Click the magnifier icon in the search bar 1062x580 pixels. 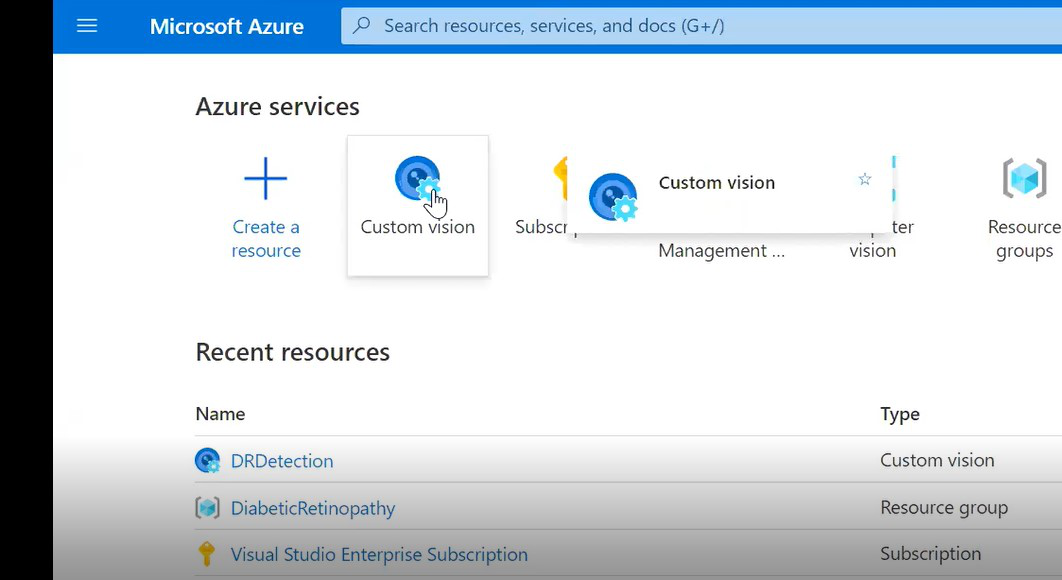(362, 25)
